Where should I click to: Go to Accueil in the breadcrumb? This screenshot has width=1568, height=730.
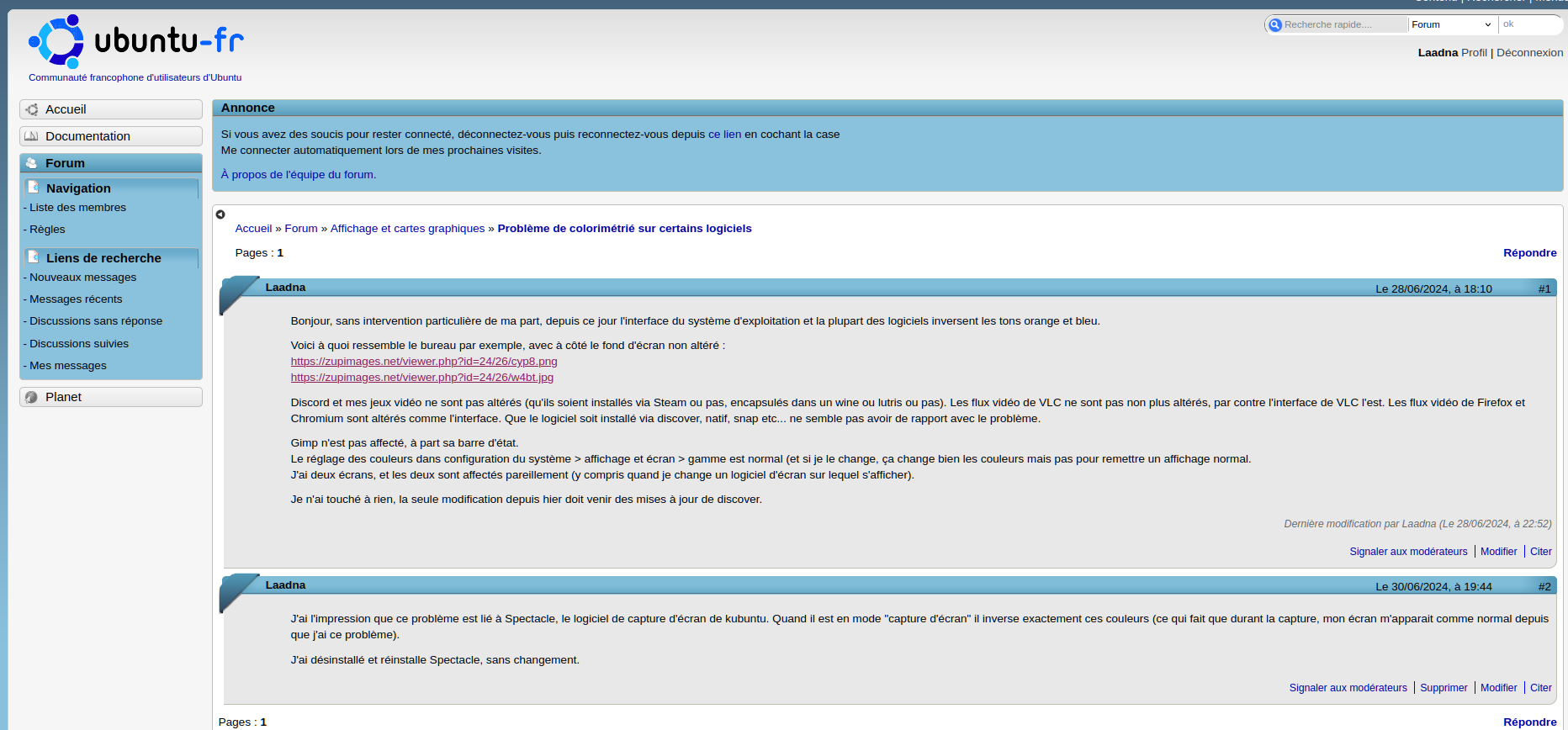pyautogui.click(x=253, y=229)
